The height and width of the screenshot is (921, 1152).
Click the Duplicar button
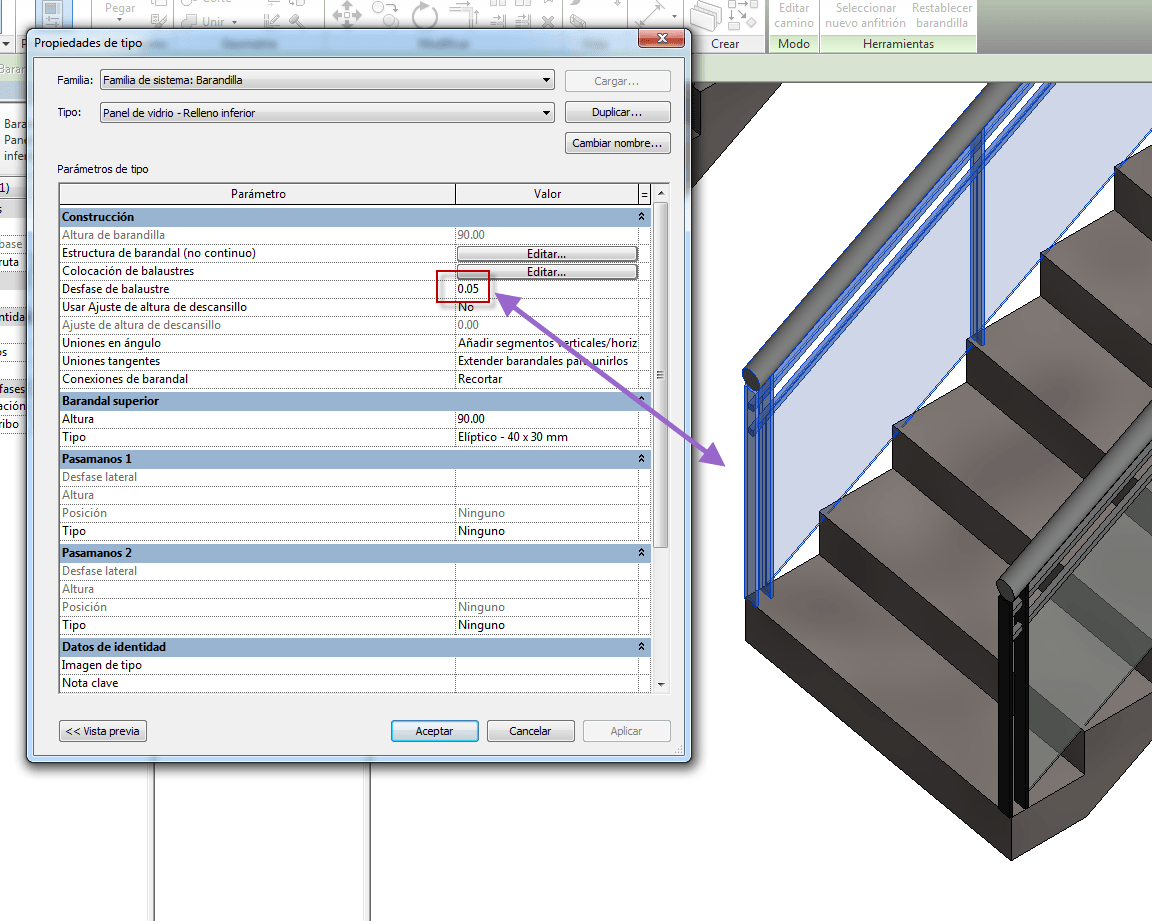[617, 112]
